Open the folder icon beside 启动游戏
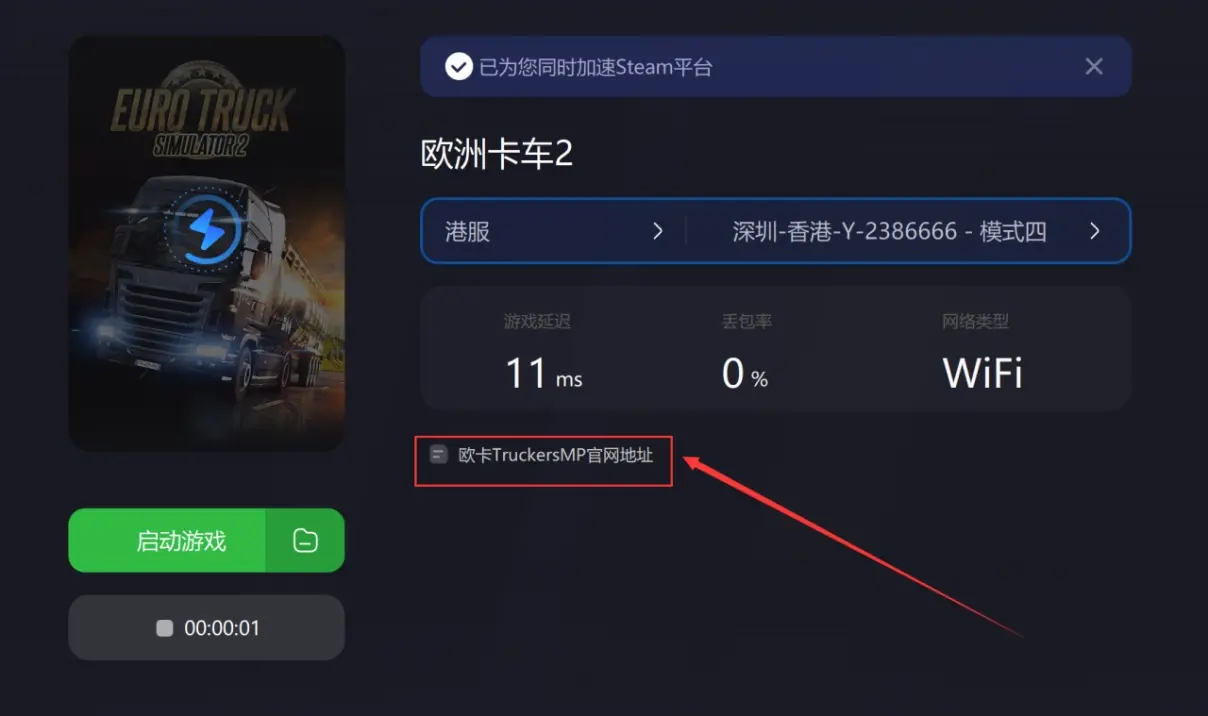The image size is (1208, 716). (x=305, y=541)
